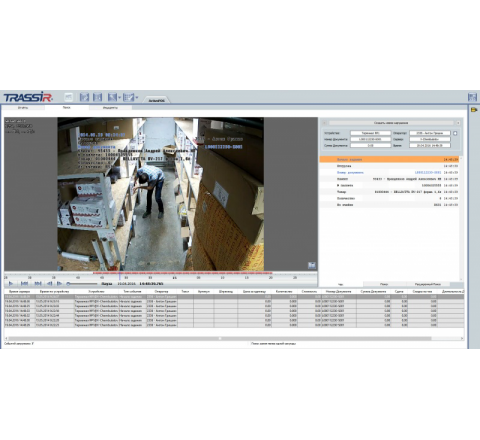
Task: Click the export frame icon on video
Action: 312,265
